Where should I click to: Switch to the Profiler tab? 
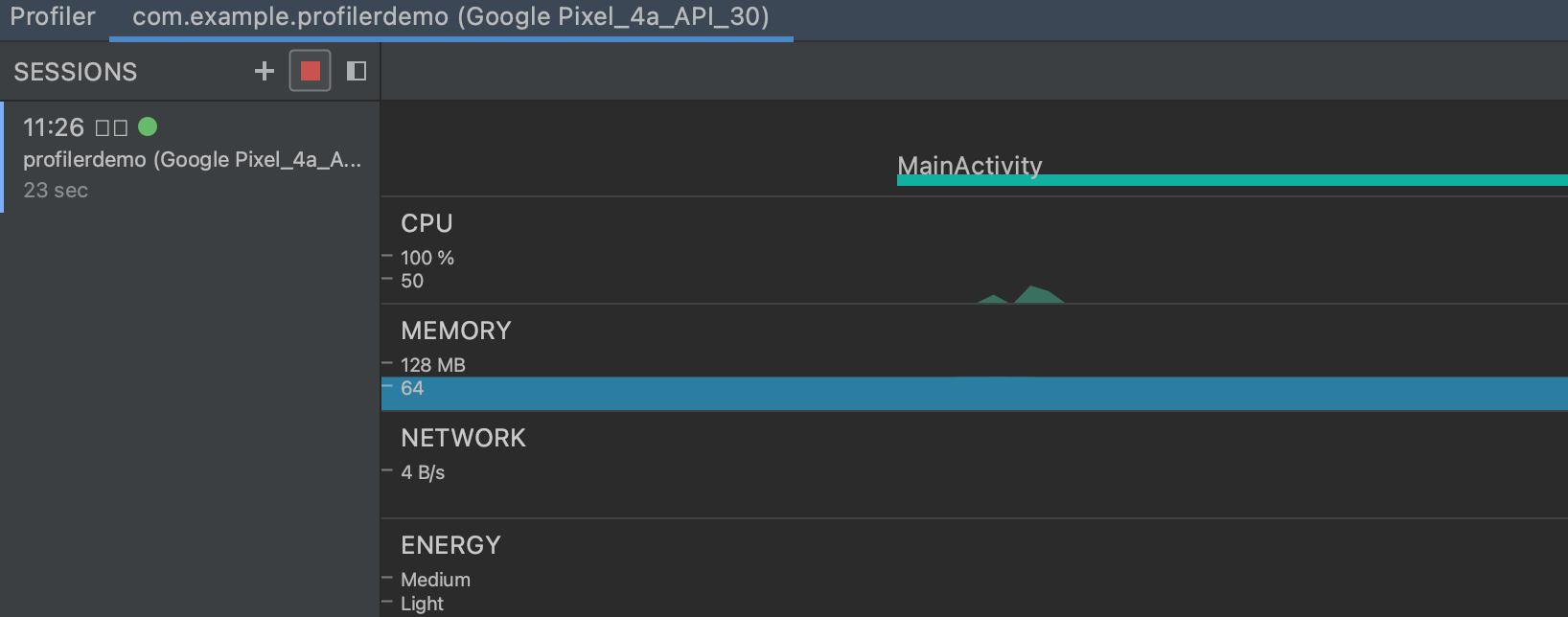[x=53, y=15]
